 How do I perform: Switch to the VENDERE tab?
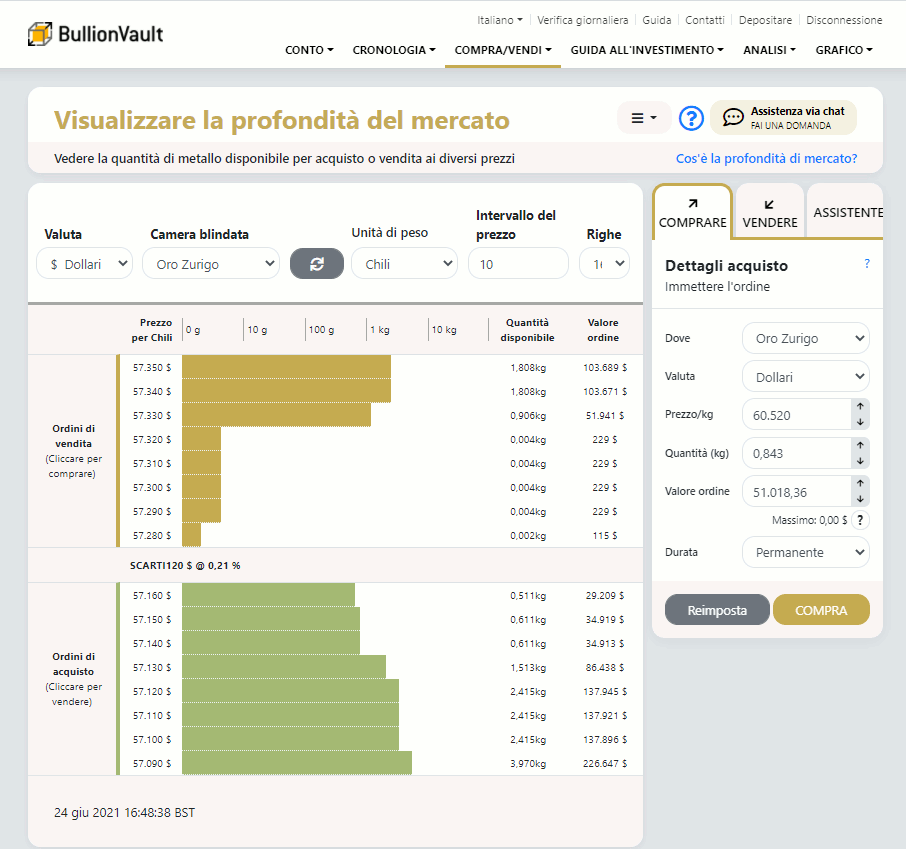point(769,213)
